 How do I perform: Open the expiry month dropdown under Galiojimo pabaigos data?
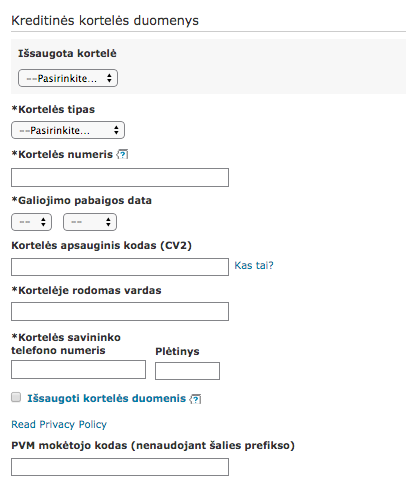coord(32,222)
